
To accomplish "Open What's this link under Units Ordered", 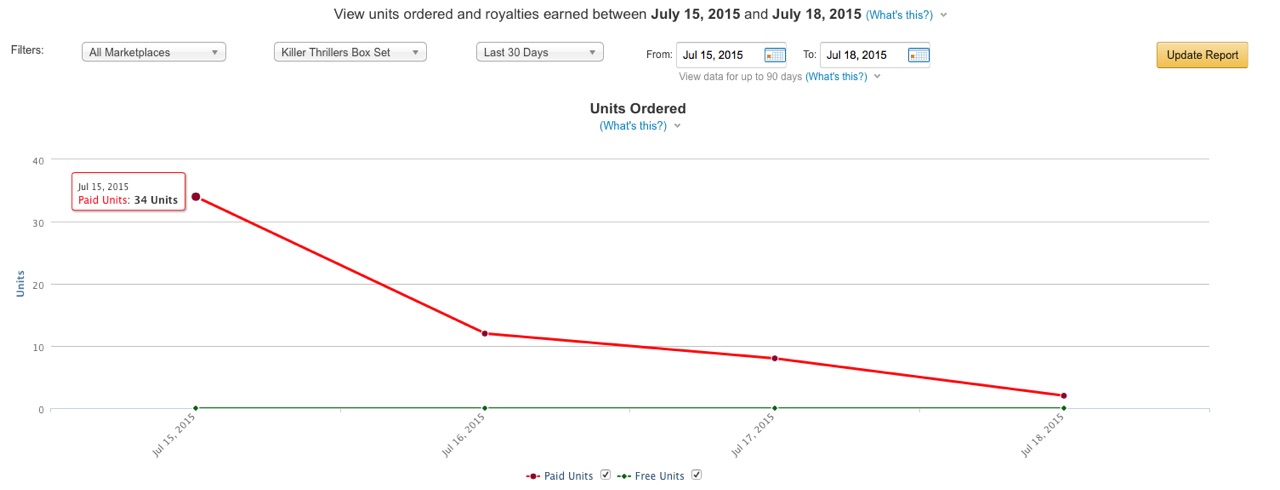I will point(633,126).
